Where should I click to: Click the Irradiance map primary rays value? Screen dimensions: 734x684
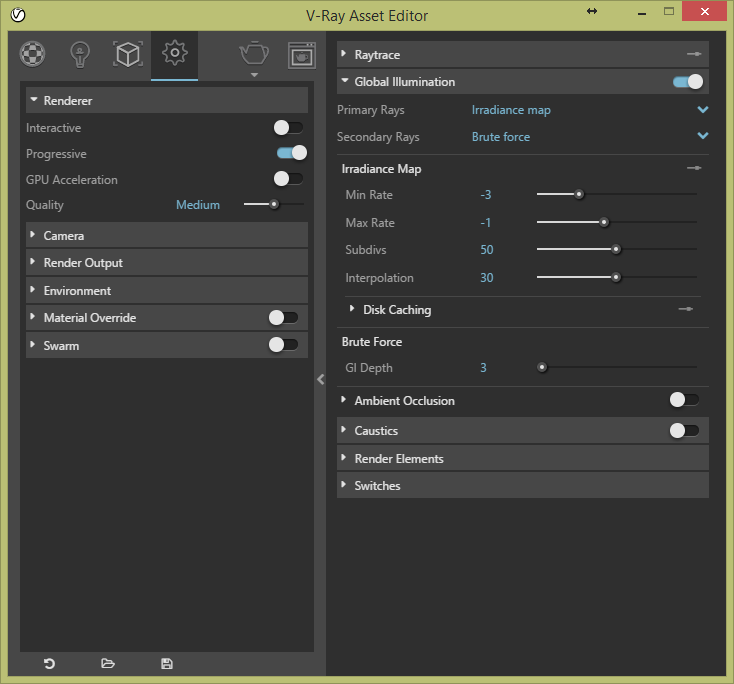pyautogui.click(x=511, y=110)
